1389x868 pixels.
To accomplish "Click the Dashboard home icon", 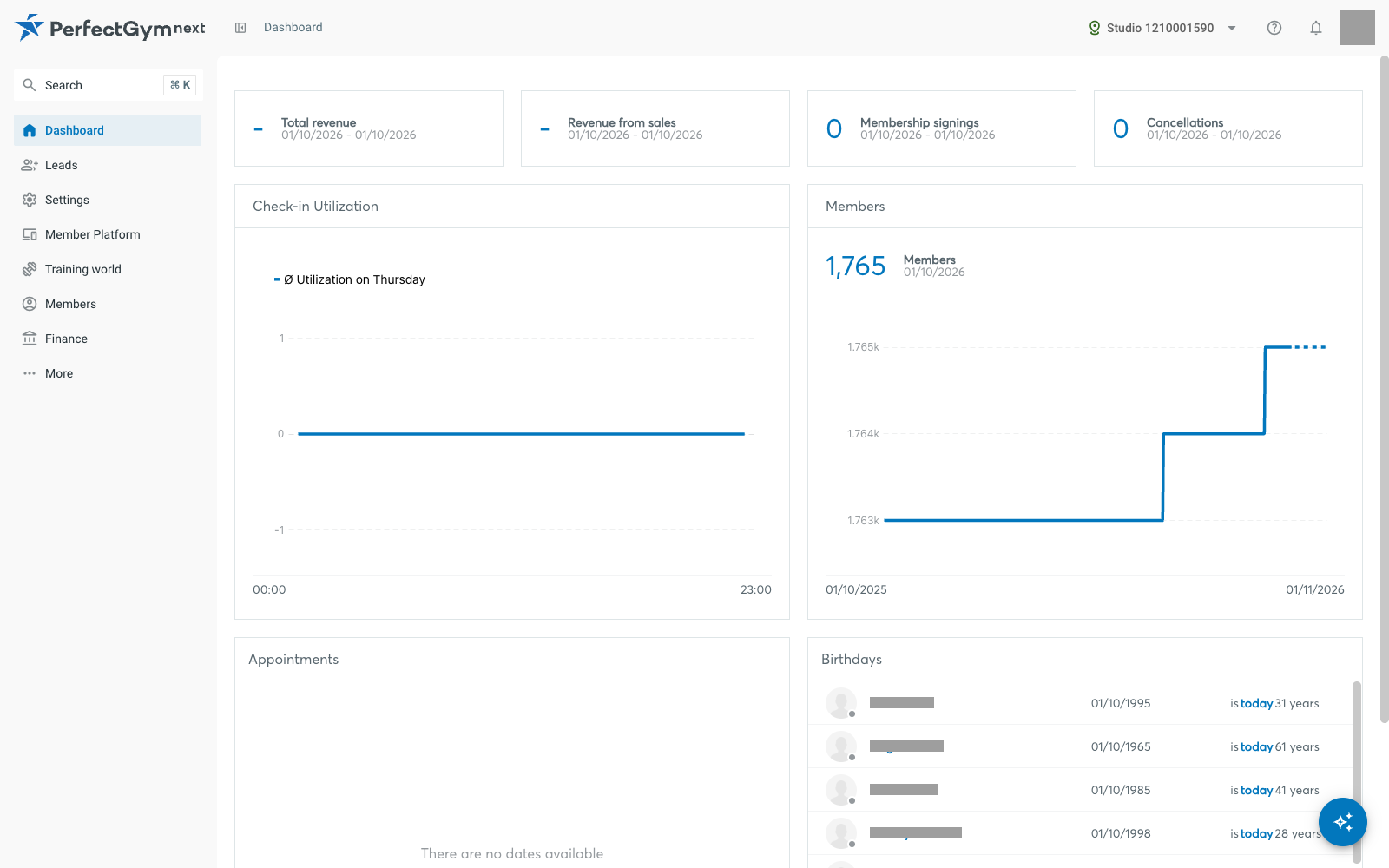I will pos(30,130).
